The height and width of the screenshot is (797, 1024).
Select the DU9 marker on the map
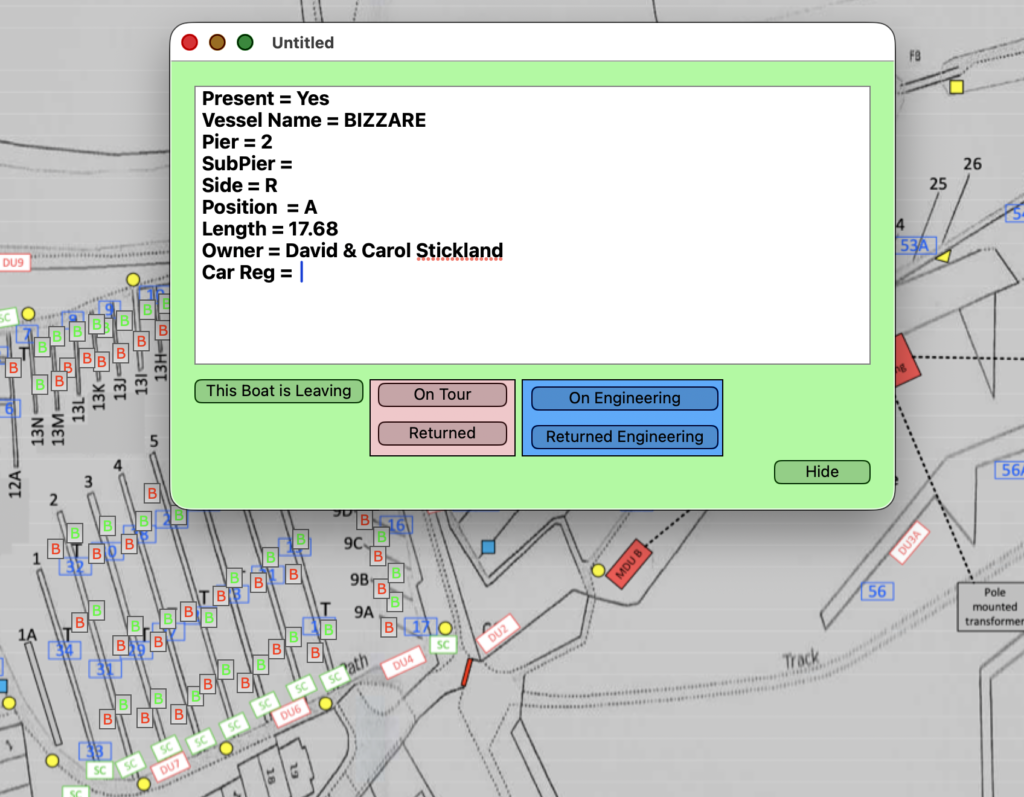[14, 263]
